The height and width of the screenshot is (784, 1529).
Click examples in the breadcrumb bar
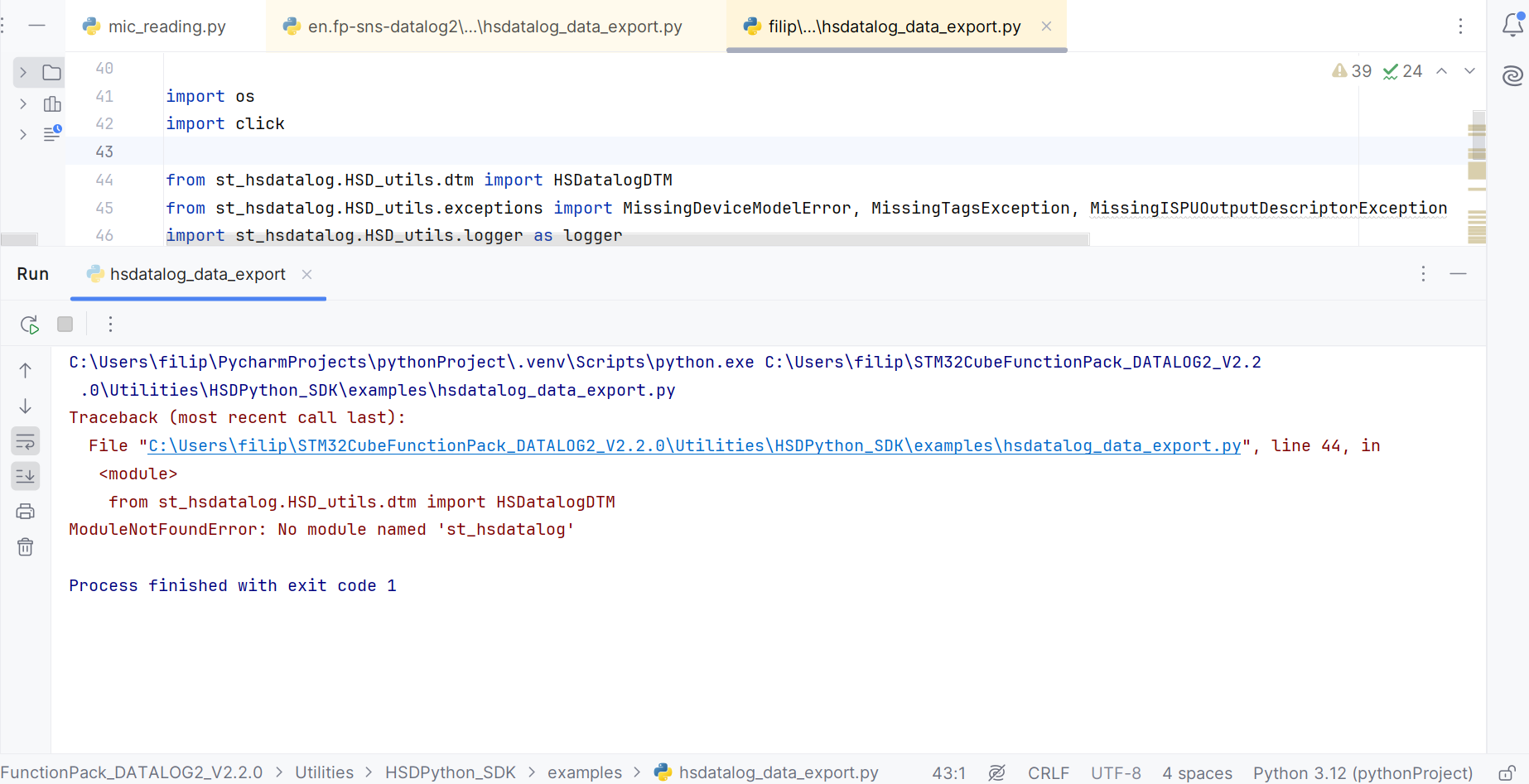pyautogui.click(x=585, y=772)
